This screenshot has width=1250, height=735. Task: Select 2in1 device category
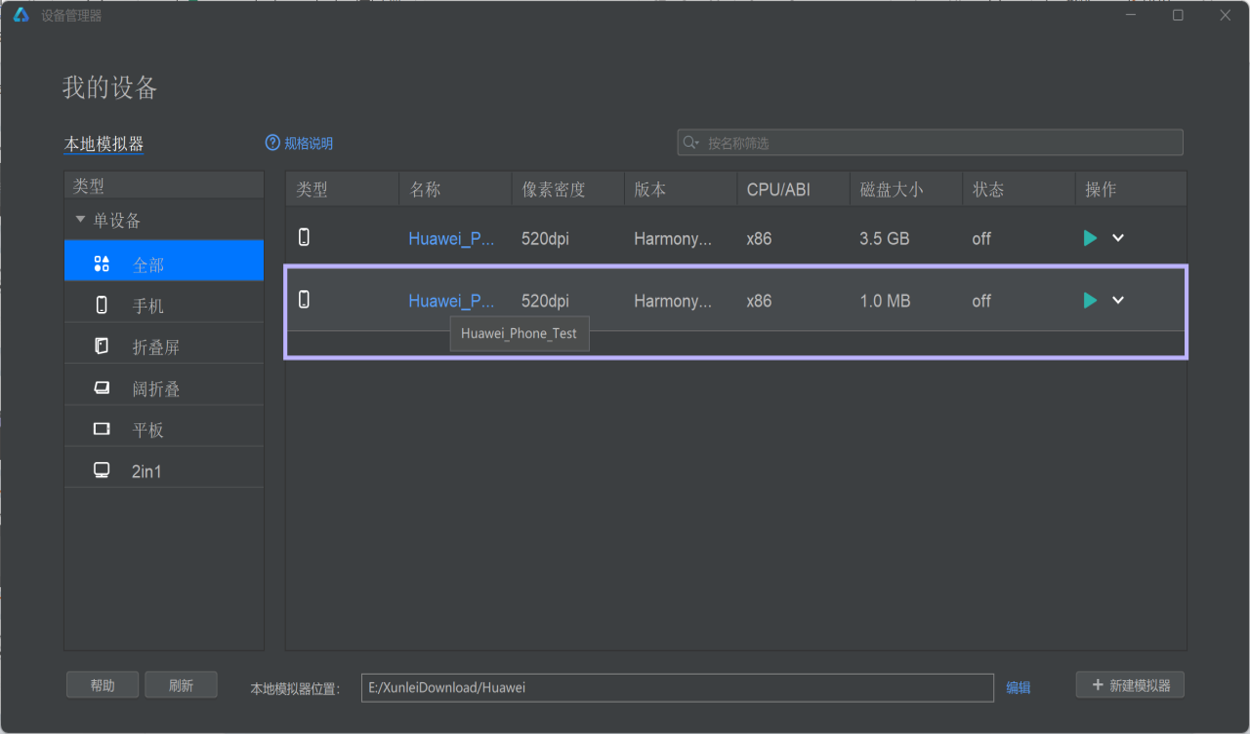click(x=164, y=471)
